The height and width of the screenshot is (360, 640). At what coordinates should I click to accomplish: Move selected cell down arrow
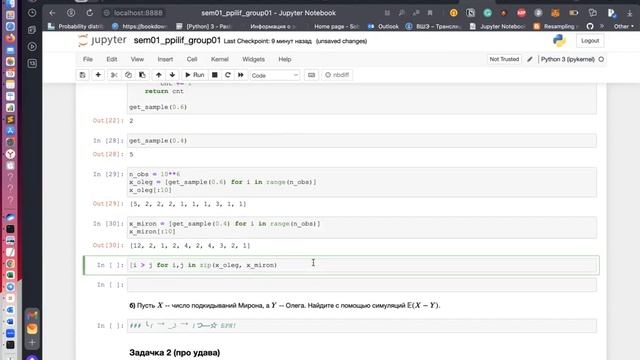click(x=172, y=75)
